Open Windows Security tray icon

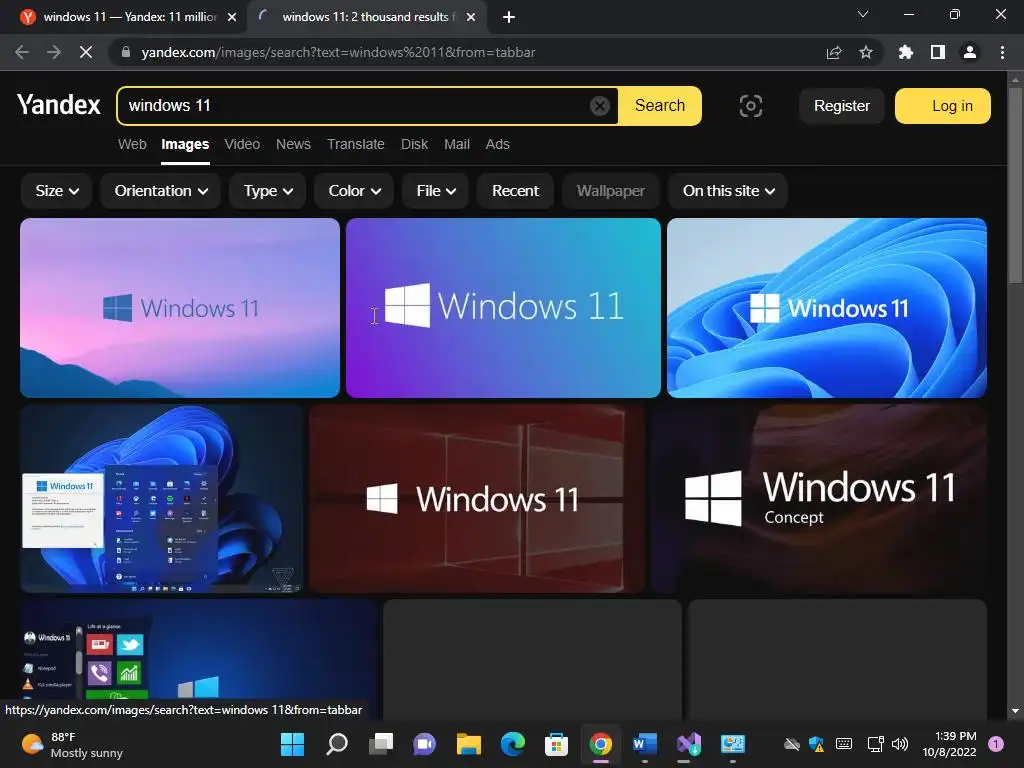(816, 744)
